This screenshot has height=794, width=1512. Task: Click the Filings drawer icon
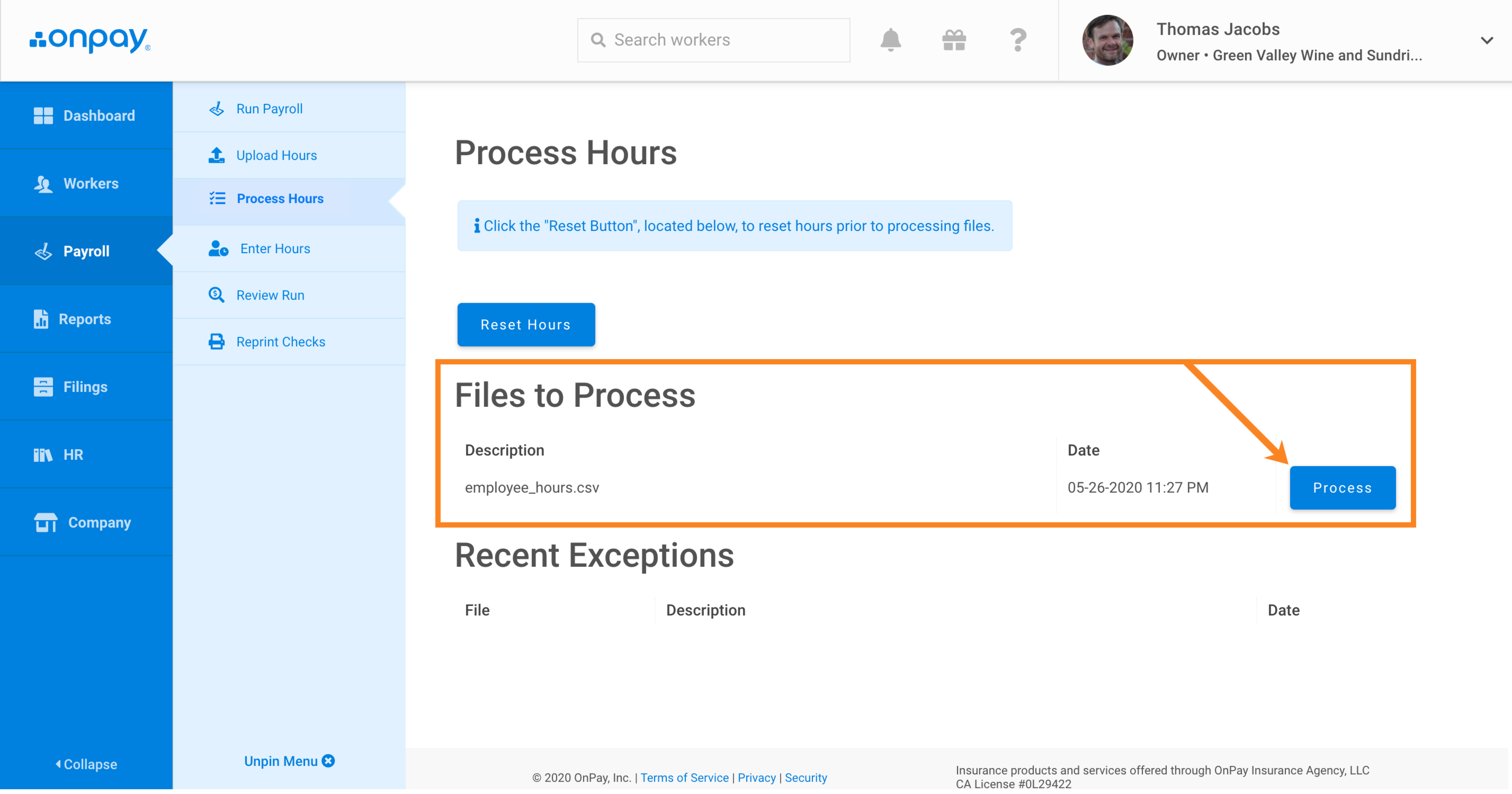pos(43,387)
